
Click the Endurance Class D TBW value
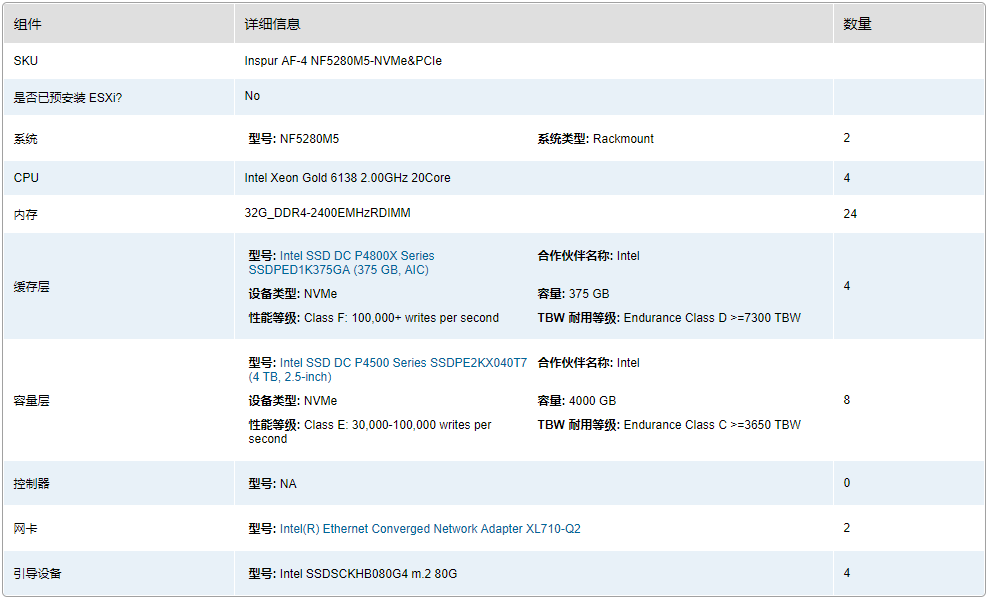(x=712, y=318)
